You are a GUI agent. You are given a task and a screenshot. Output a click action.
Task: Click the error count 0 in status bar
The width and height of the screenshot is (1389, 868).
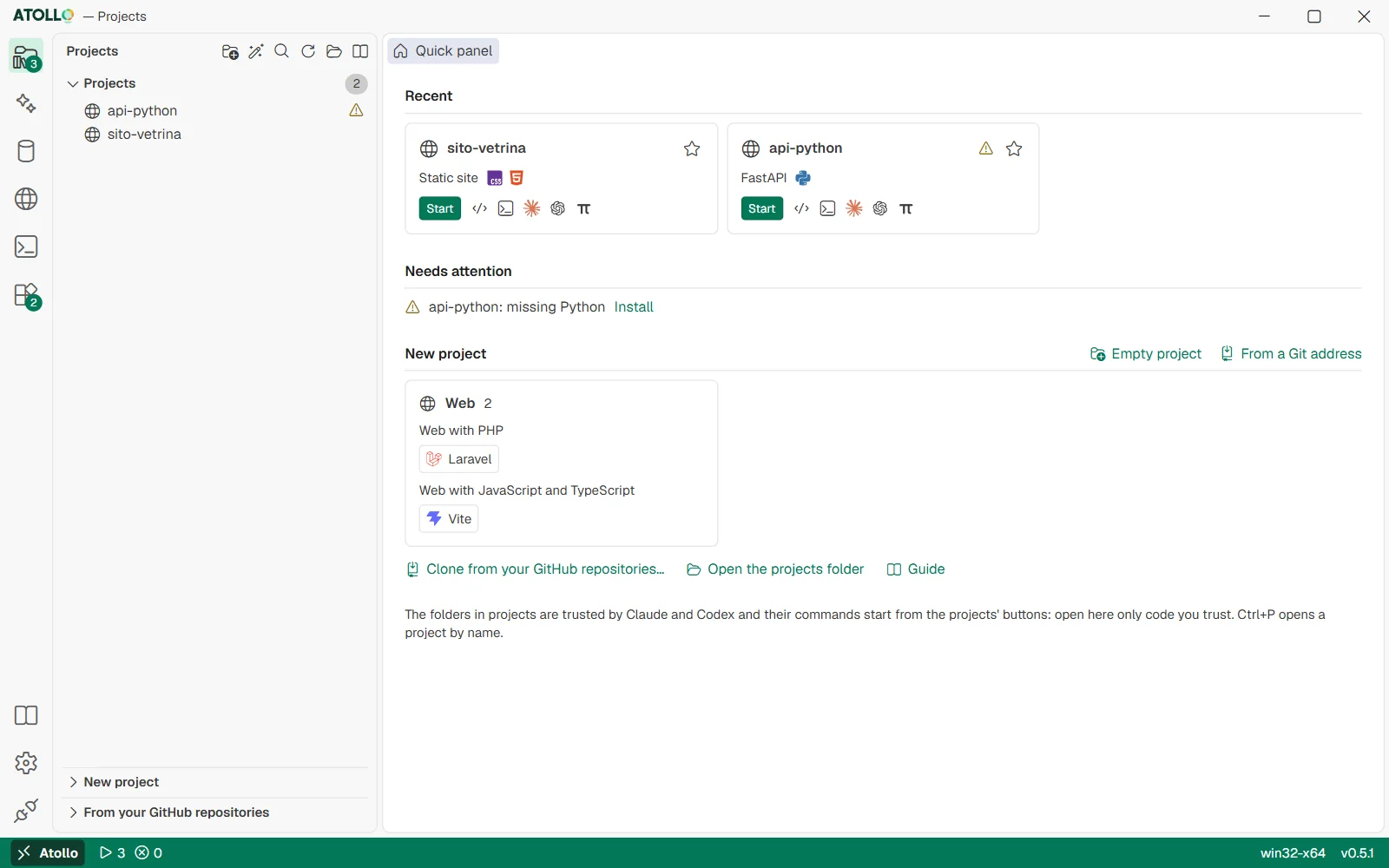pyautogui.click(x=149, y=853)
